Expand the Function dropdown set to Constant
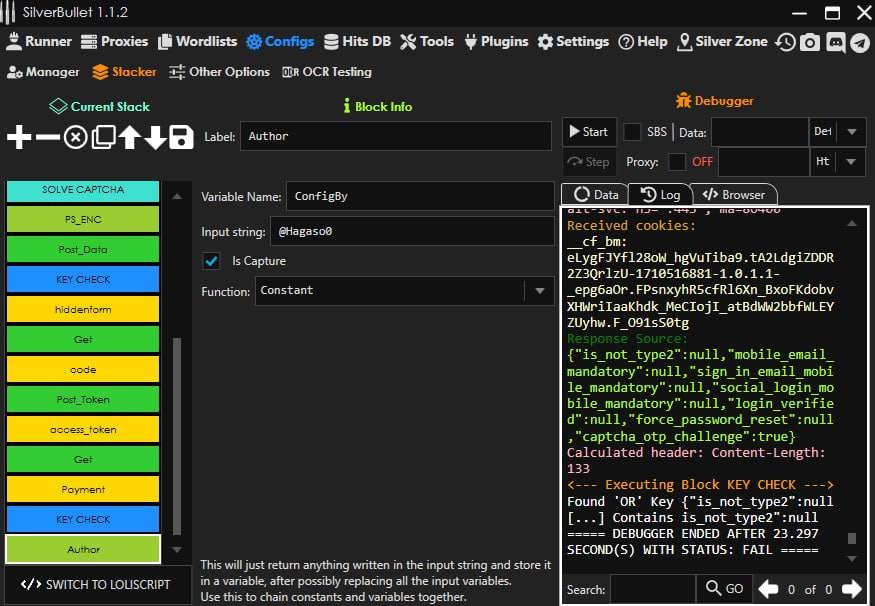The height and width of the screenshot is (606, 875). [x=539, y=291]
